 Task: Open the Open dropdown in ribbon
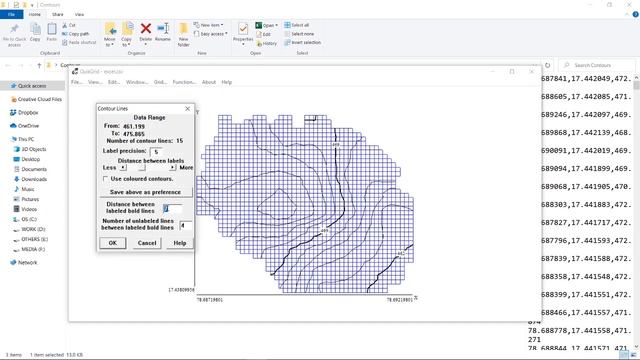pos(267,25)
